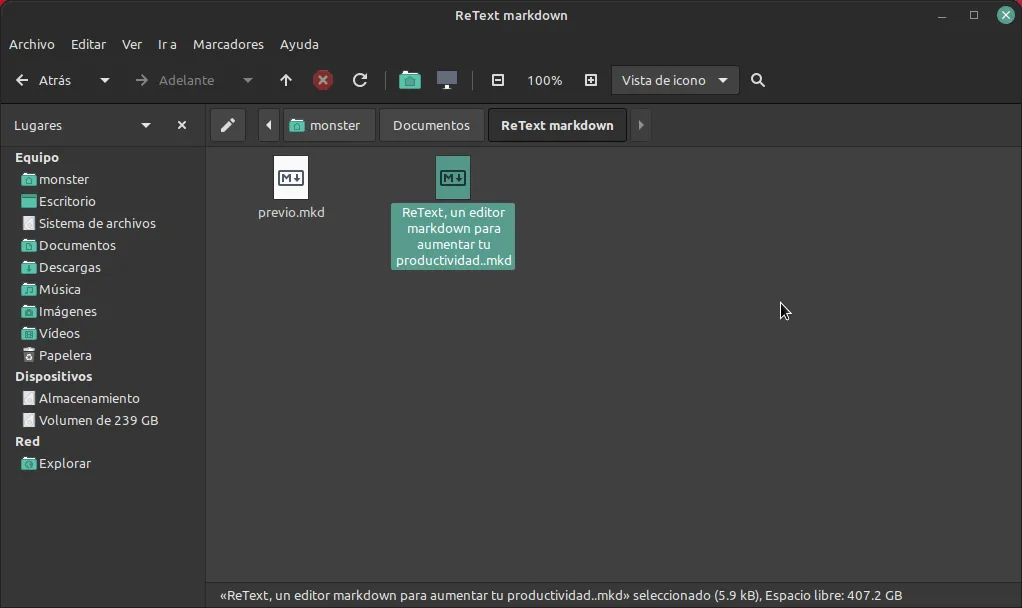Screen dimensions: 1022x608
Task: Select the previo.mkd file icon
Action: [x=291, y=177]
